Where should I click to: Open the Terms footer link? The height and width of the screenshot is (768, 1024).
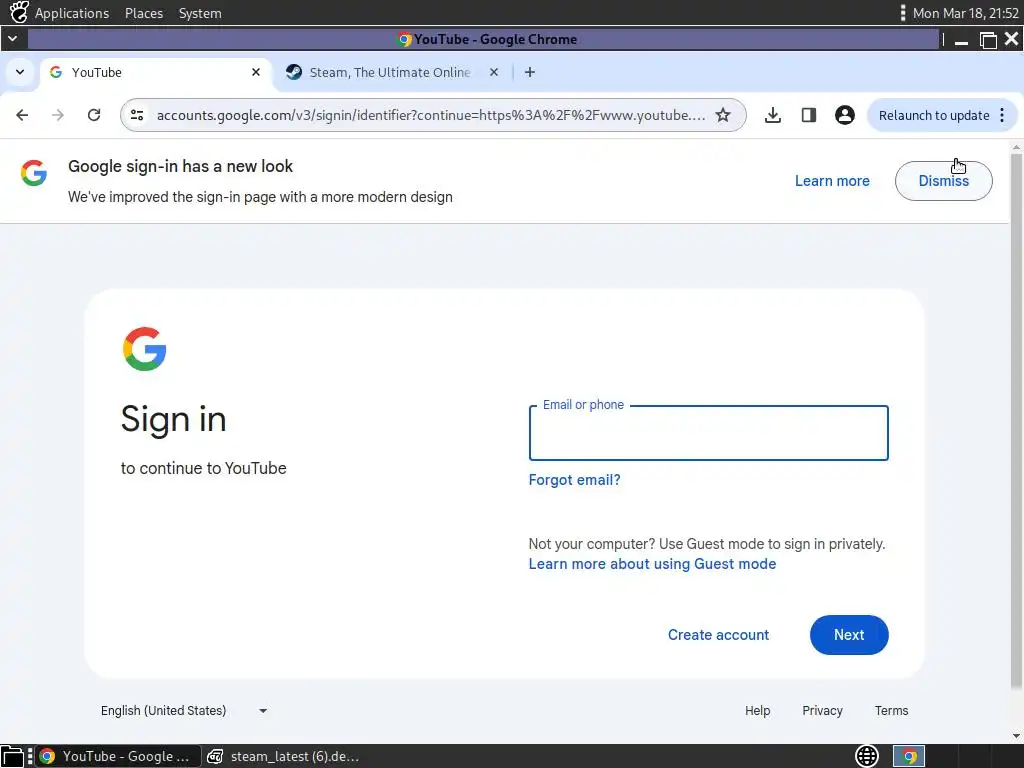pos(891,711)
